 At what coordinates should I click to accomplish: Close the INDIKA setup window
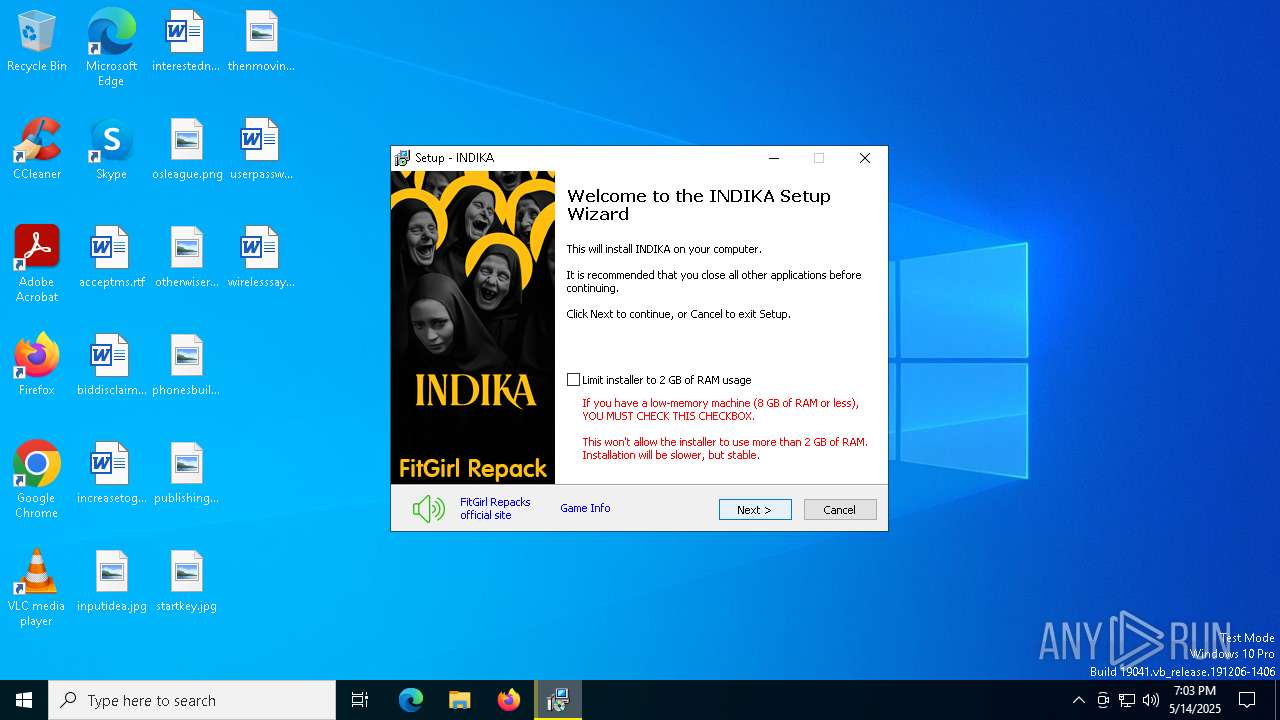point(865,158)
